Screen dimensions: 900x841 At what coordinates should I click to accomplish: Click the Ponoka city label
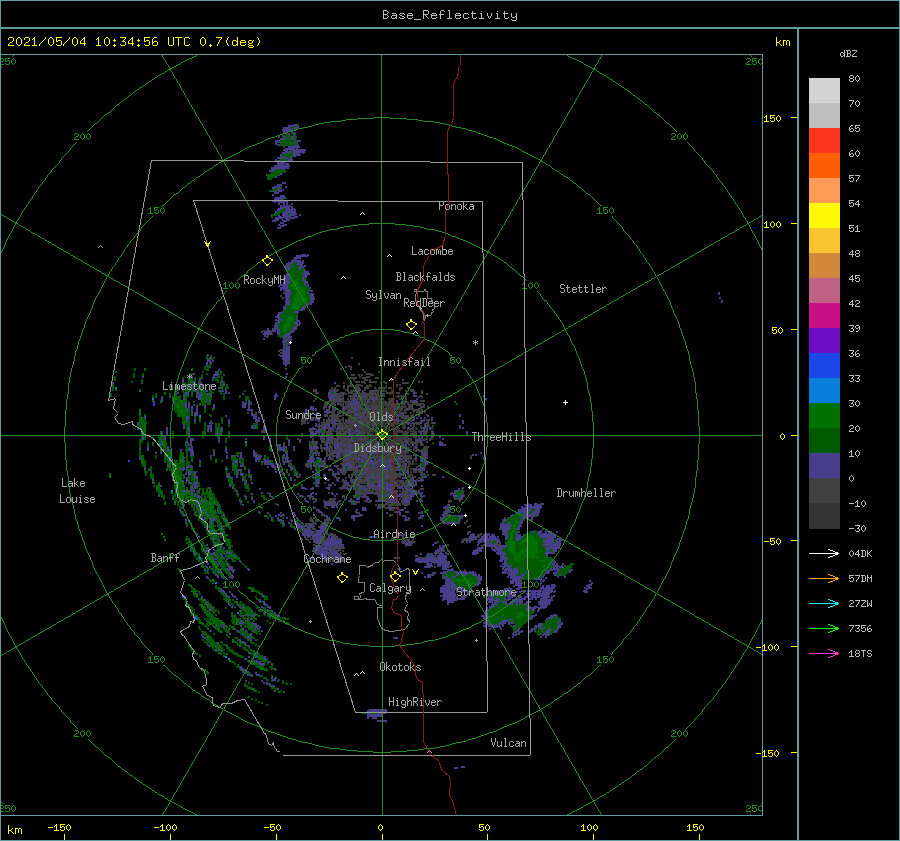coord(456,206)
